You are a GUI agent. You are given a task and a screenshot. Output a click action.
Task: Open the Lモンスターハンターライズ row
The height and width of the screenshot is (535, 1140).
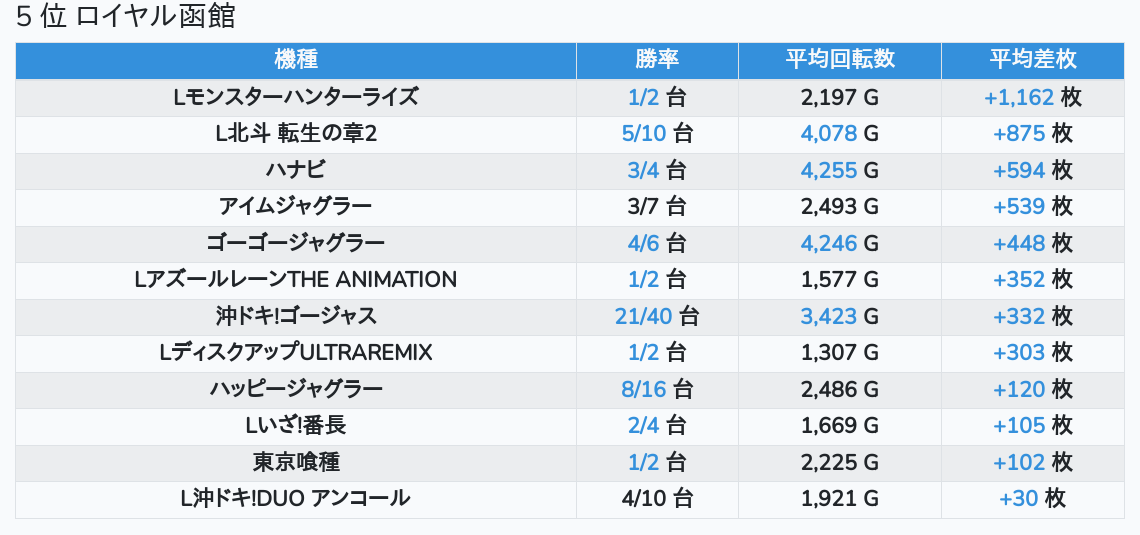(295, 98)
